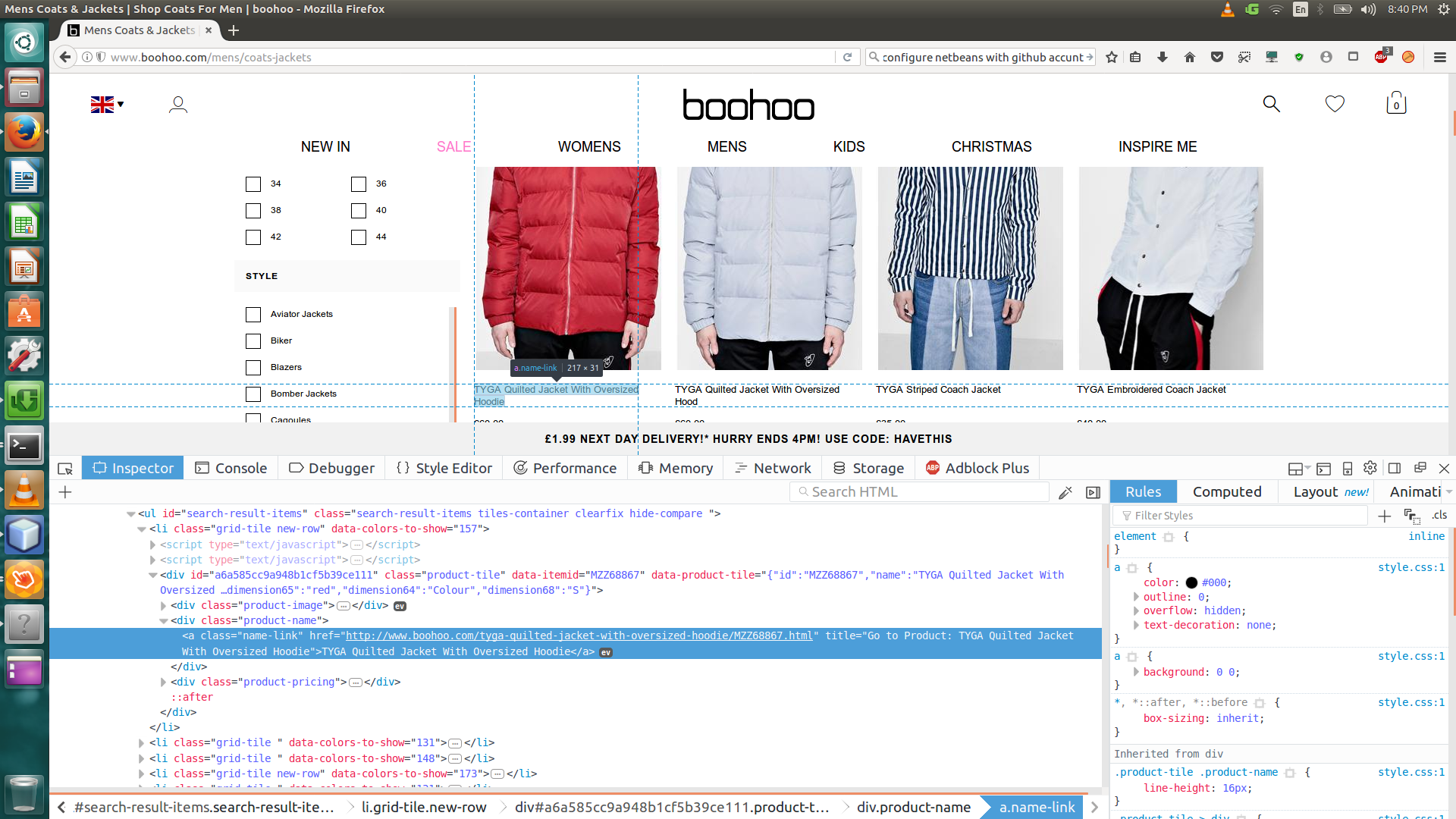The height and width of the screenshot is (819, 1456).
Task: Click the element picker icon in devtools
Action: [65, 469]
